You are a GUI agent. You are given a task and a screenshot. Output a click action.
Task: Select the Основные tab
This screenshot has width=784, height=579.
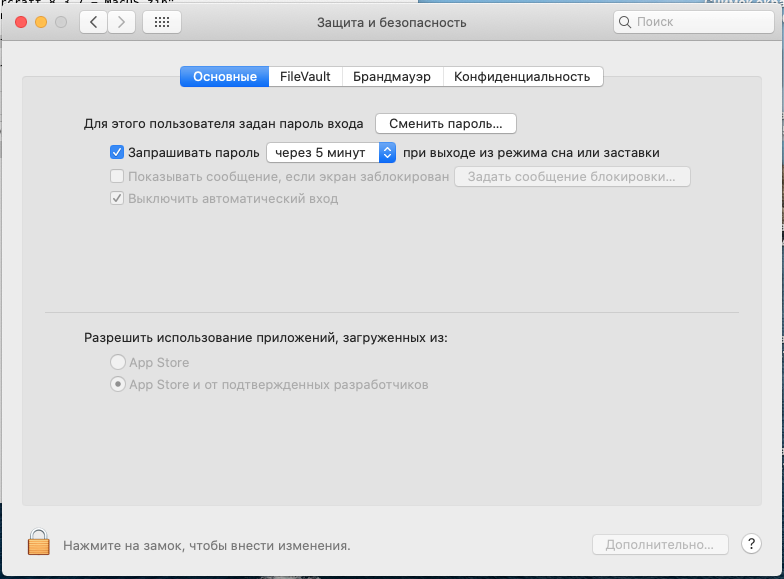tap(225, 77)
